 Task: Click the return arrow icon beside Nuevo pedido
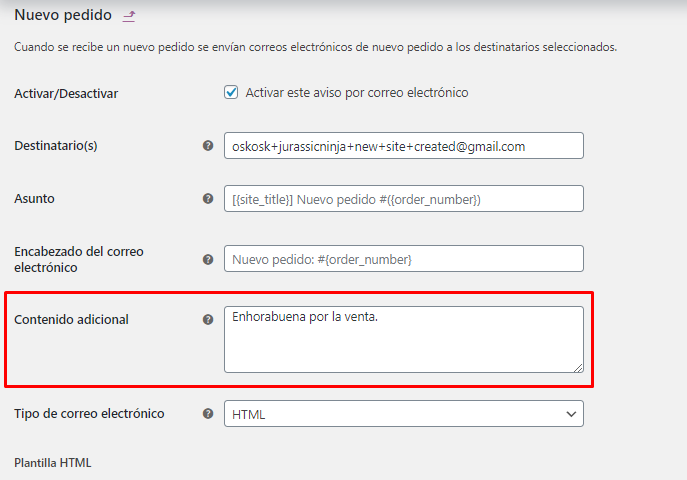(x=128, y=16)
